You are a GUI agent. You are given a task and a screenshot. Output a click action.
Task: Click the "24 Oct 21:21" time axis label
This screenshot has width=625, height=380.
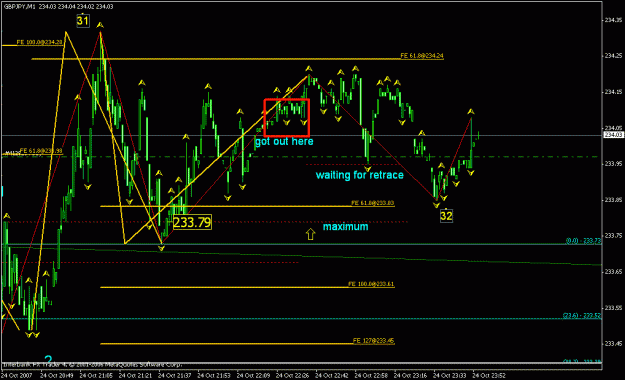click(x=136, y=376)
